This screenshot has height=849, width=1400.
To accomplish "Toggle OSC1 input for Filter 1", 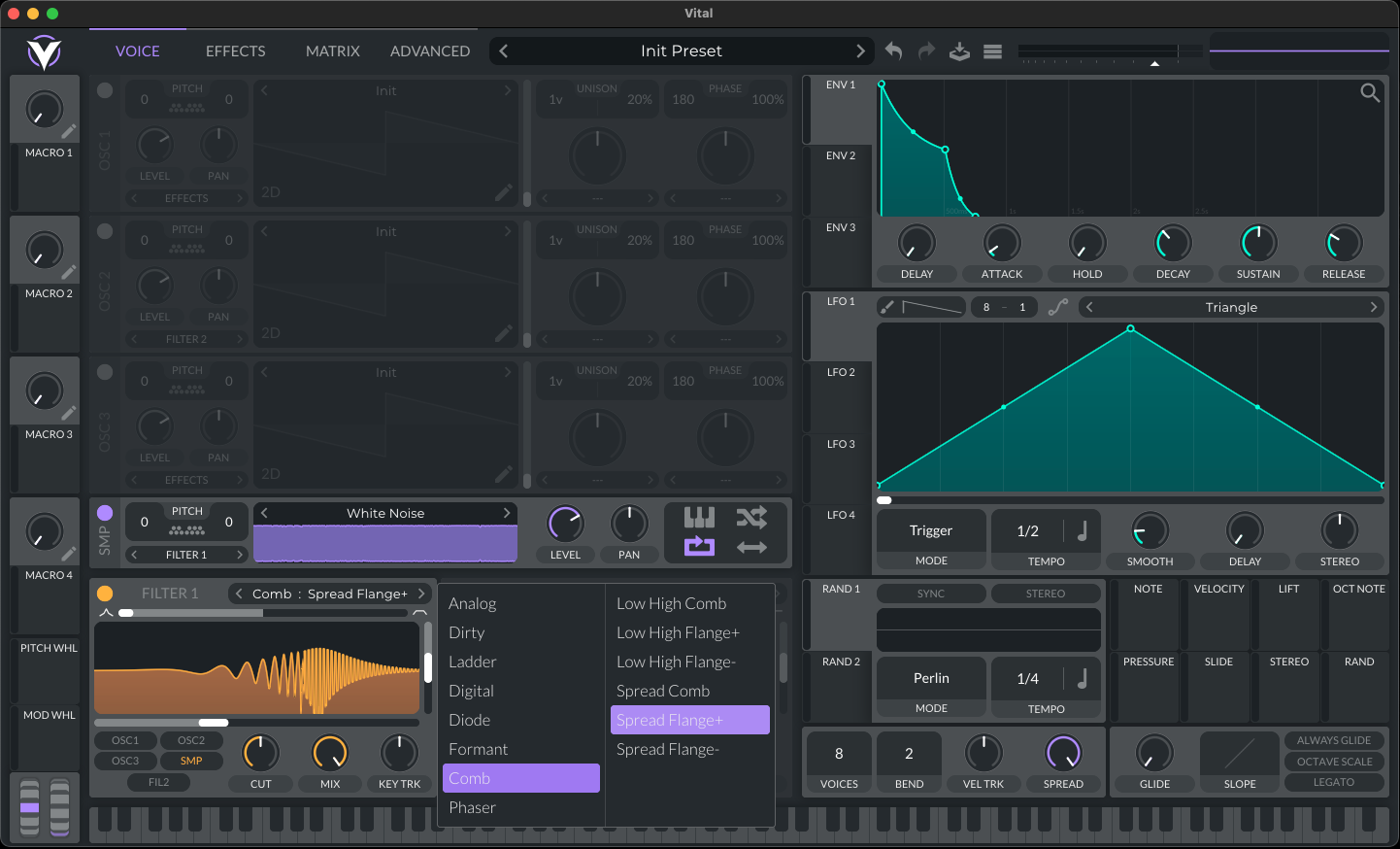I will [x=125, y=740].
